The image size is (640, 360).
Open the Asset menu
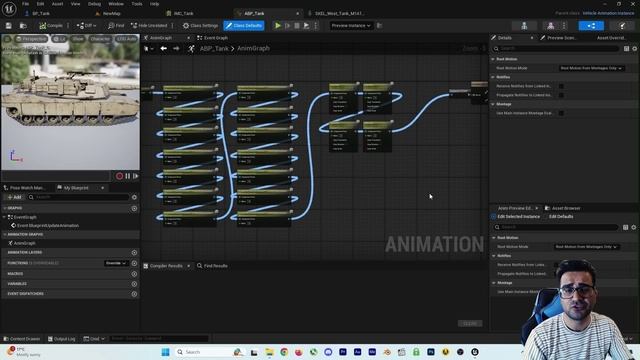point(57,4)
